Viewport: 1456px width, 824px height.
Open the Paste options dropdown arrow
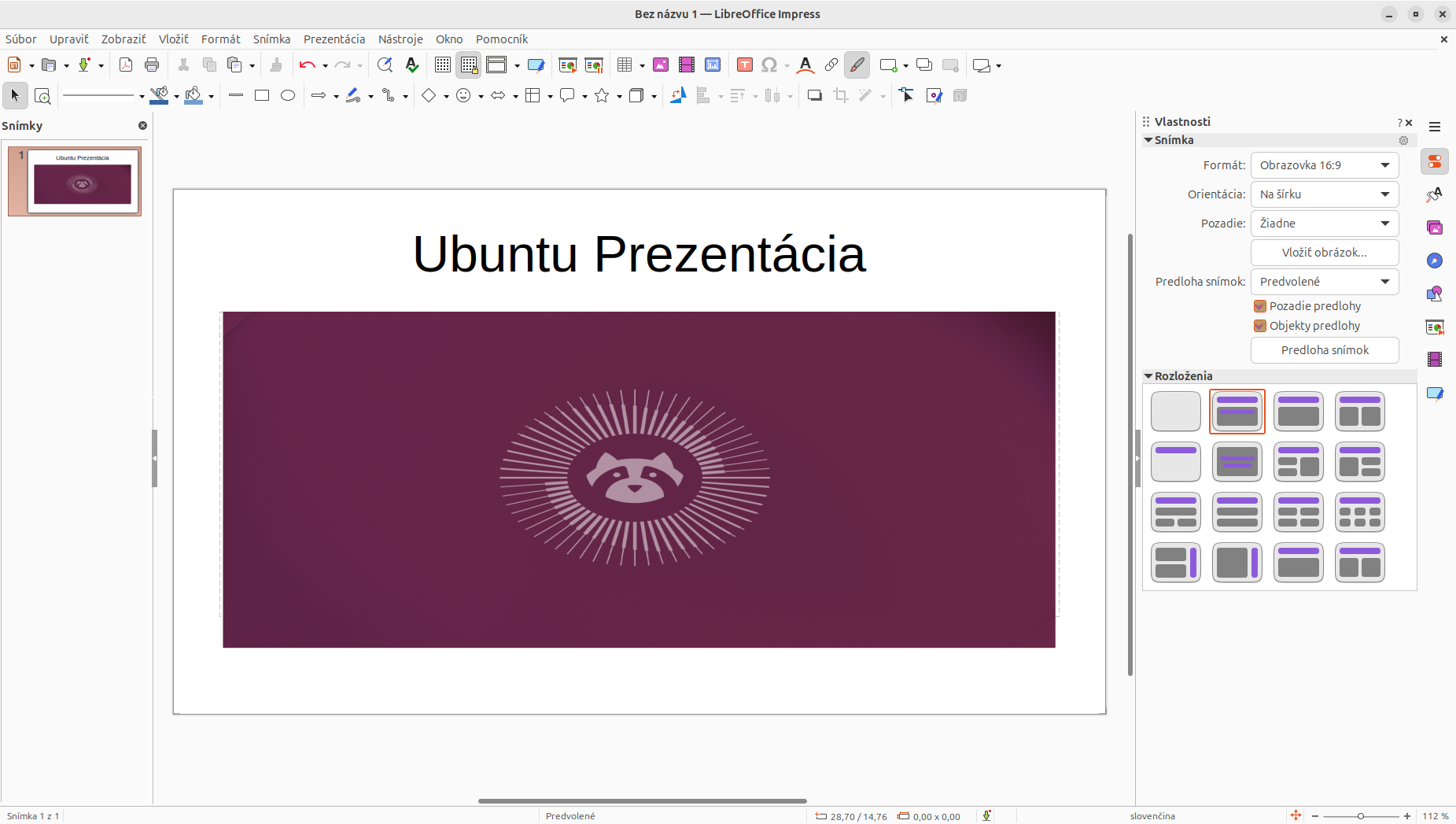coord(252,66)
